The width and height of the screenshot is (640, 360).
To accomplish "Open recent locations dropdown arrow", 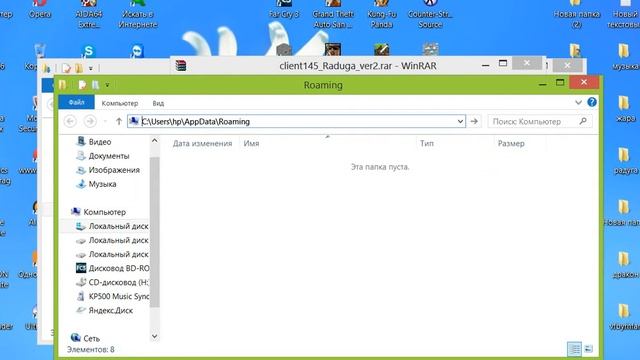I will point(105,121).
